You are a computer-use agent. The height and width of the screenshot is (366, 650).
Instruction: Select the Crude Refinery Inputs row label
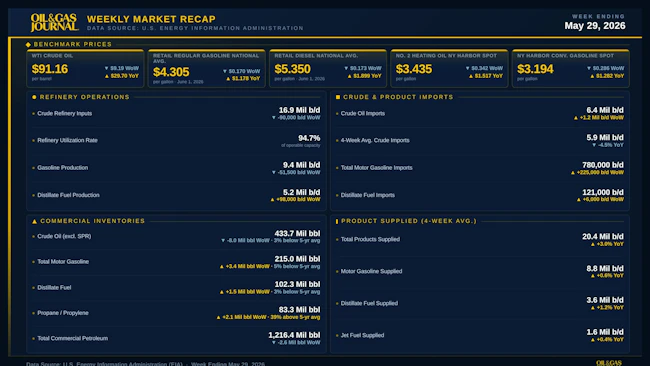click(65, 113)
